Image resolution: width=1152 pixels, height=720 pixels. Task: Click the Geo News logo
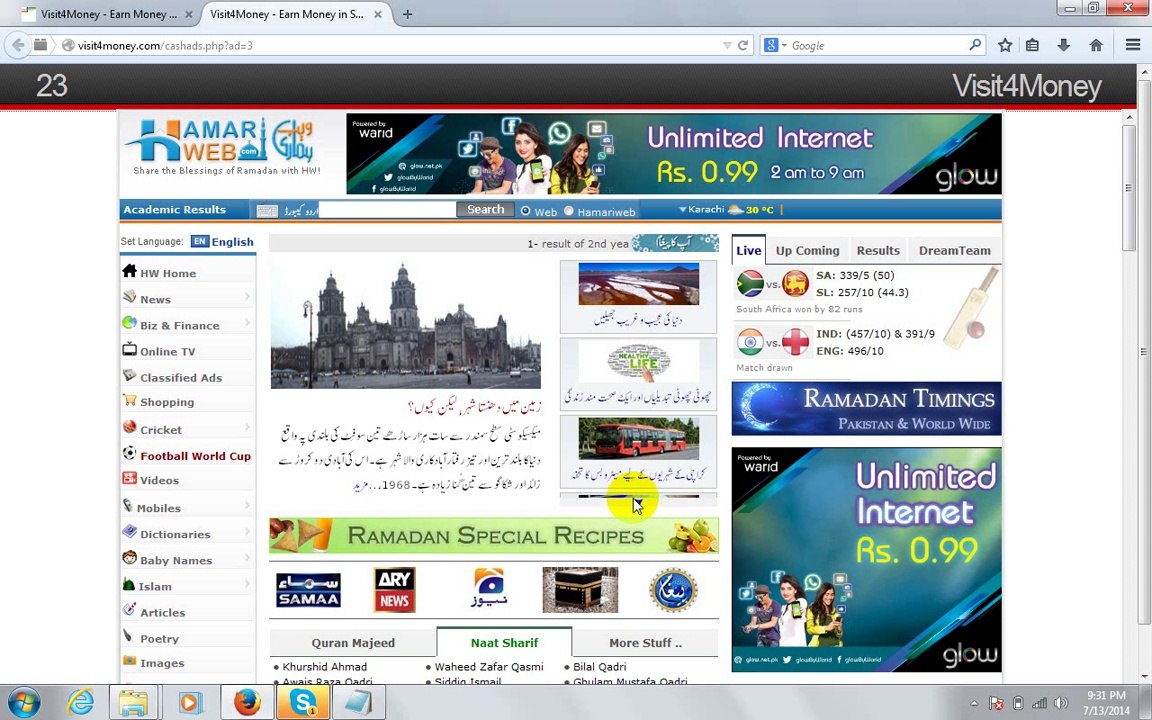[489, 590]
